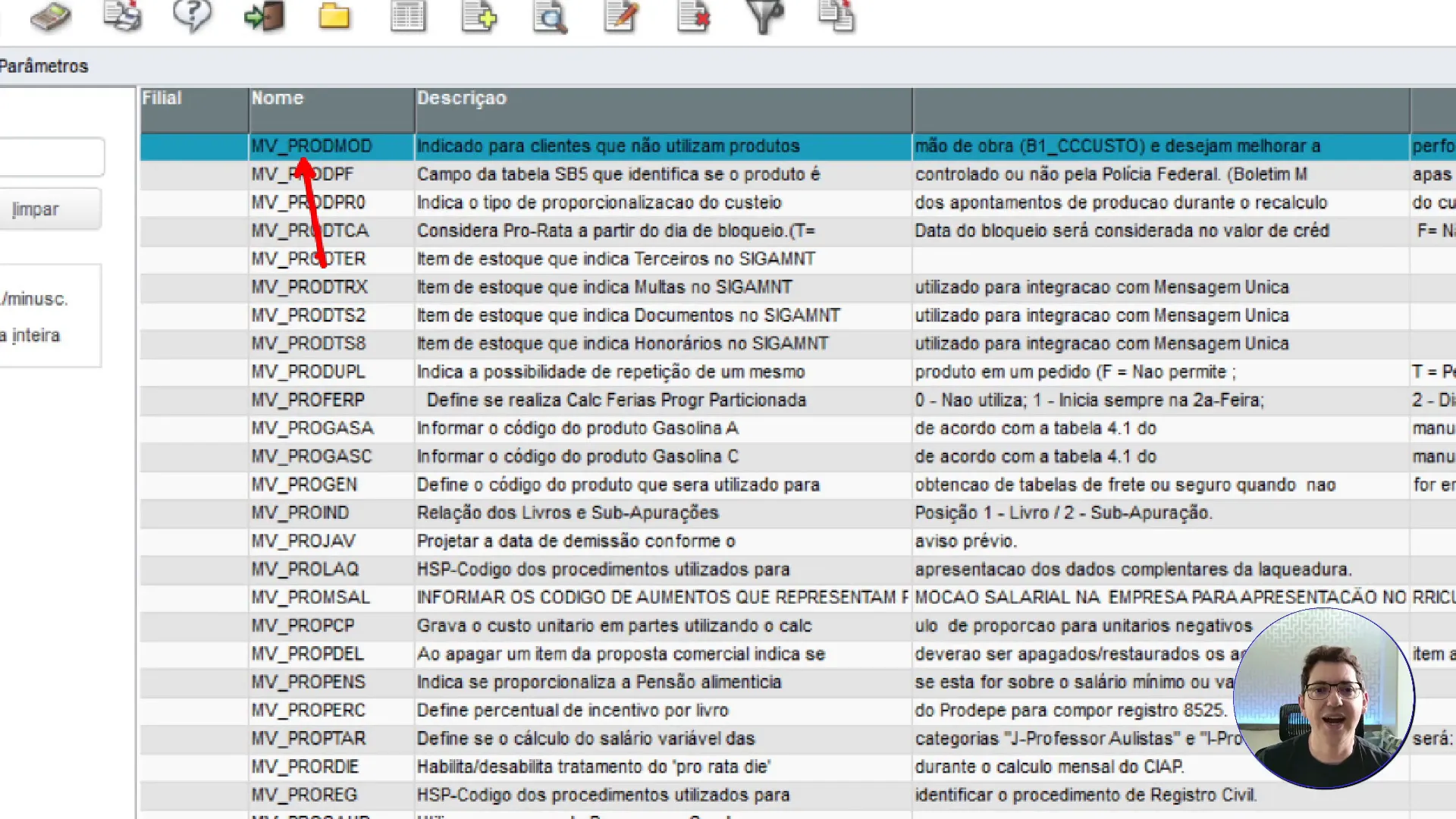
Task: Apply a filter using the funnel icon
Action: pos(763,17)
